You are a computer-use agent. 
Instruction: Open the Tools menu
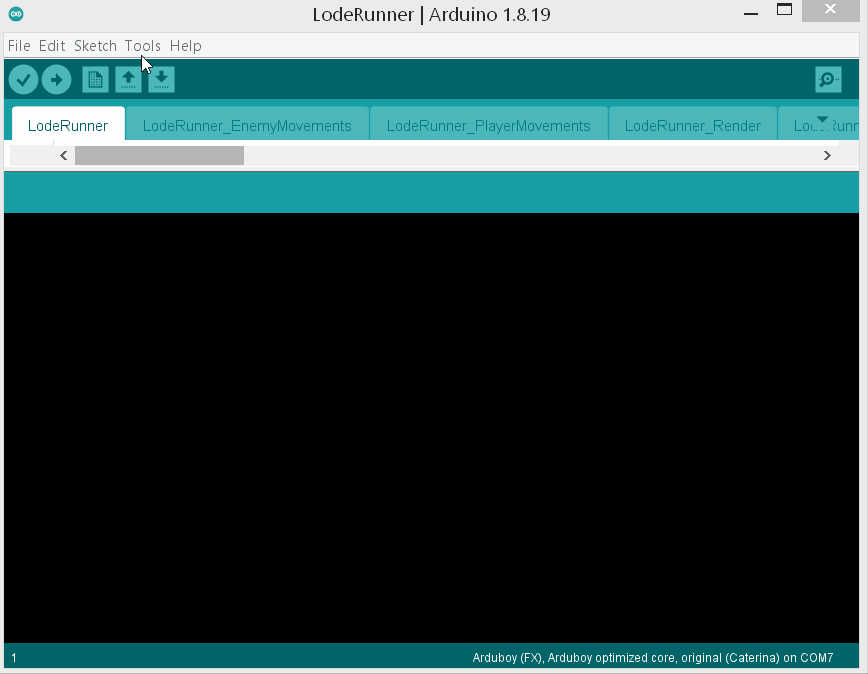(x=142, y=46)
